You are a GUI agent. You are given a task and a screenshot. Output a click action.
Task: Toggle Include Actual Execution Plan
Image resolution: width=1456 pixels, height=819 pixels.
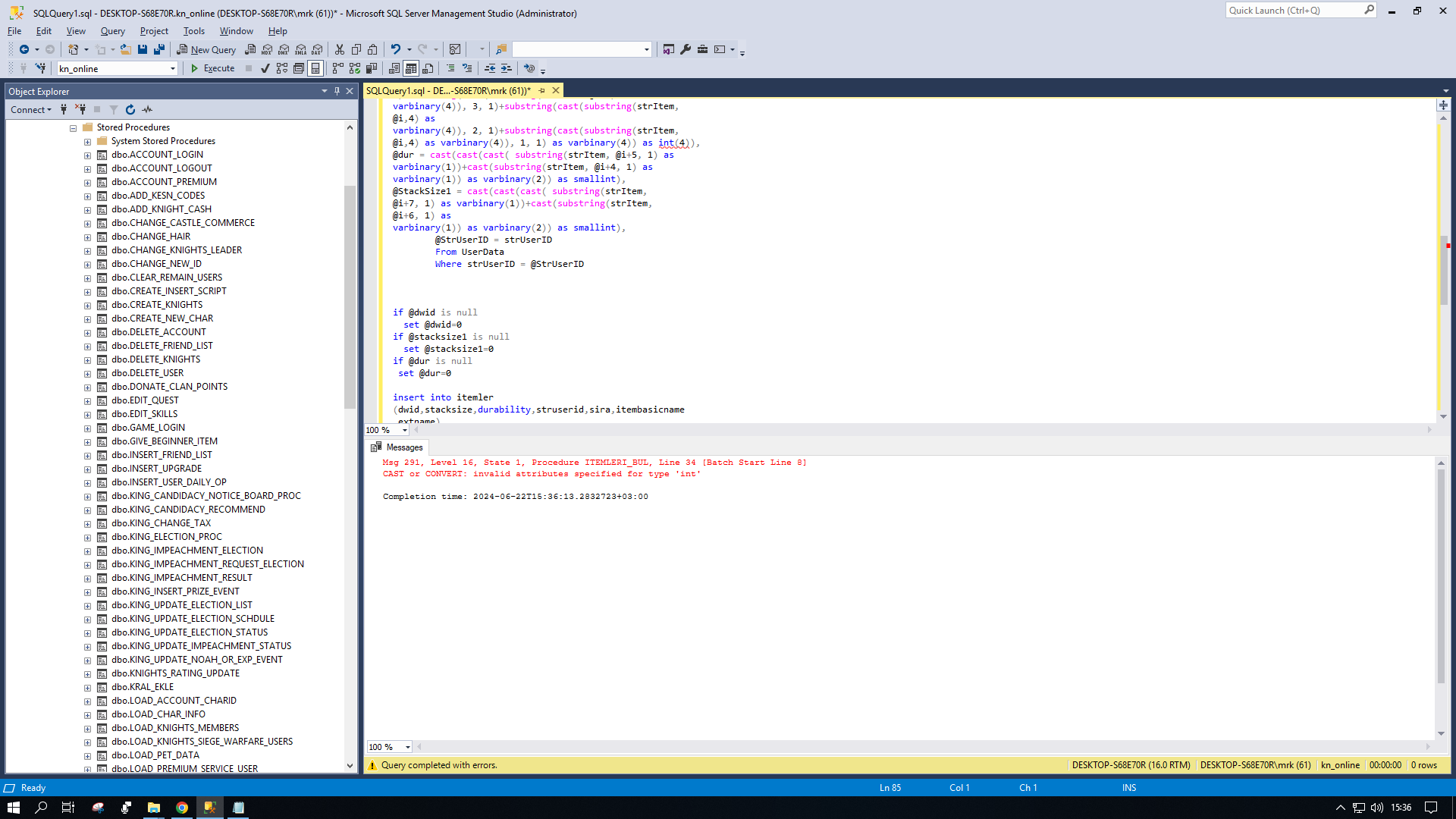[x=338, y=68]
